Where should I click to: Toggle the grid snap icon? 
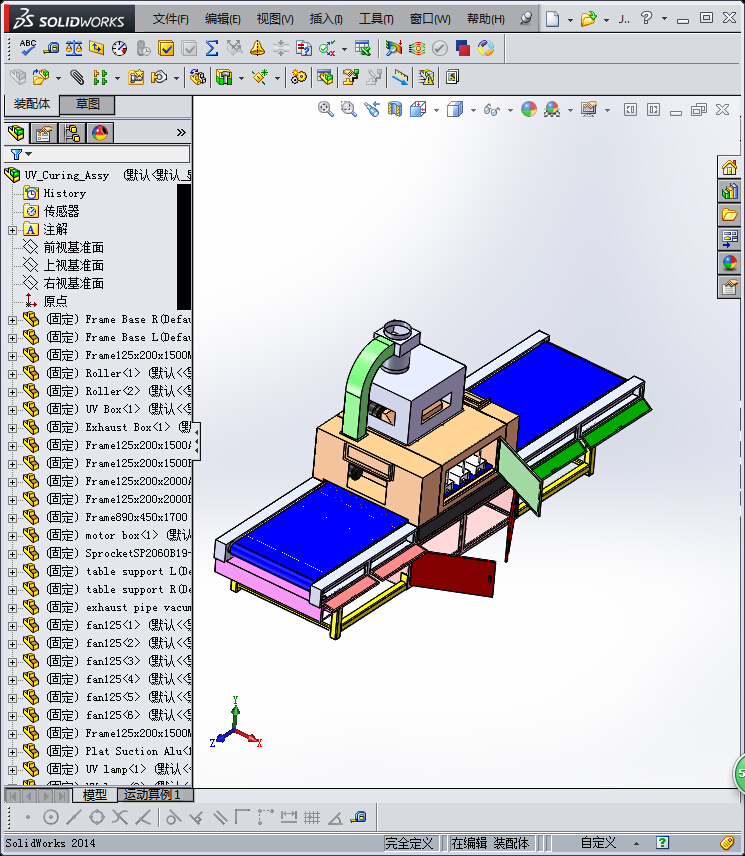(x=312, y=817)
